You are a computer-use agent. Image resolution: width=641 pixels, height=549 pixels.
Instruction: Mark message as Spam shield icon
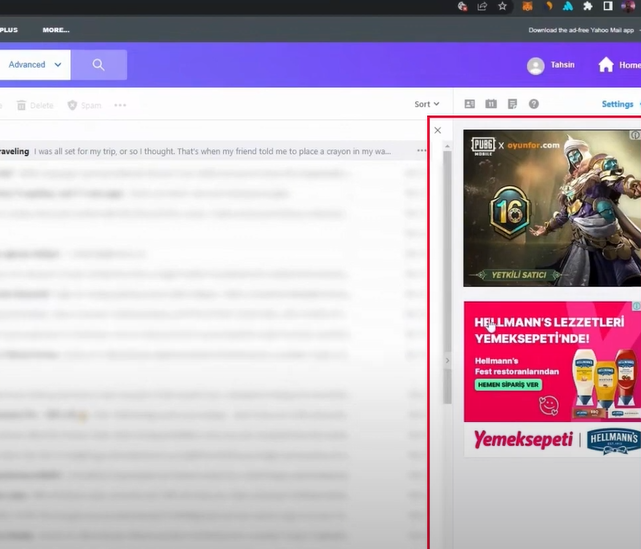click(x=72, y=105)
